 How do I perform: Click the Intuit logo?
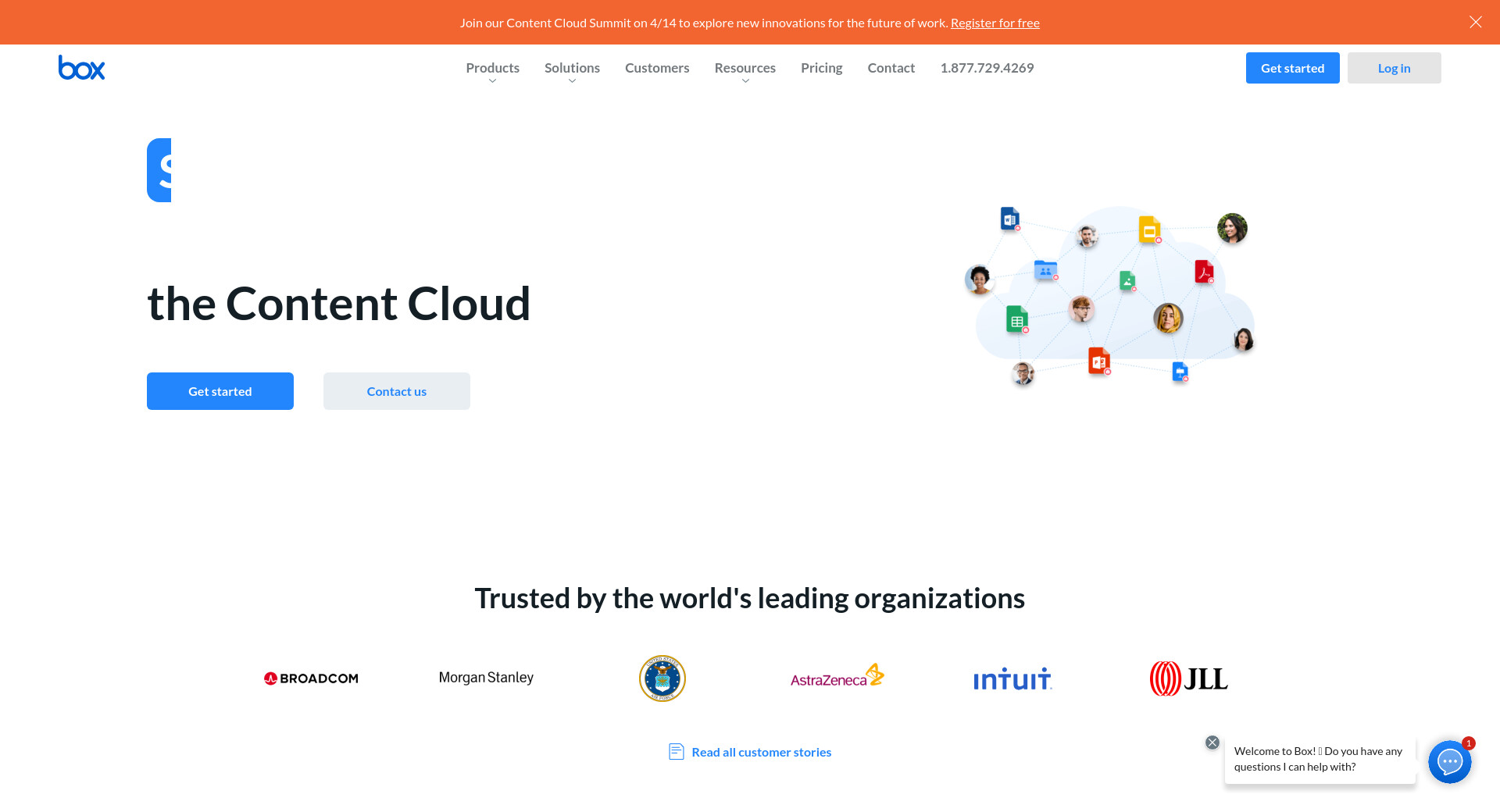click(1012, 679)
